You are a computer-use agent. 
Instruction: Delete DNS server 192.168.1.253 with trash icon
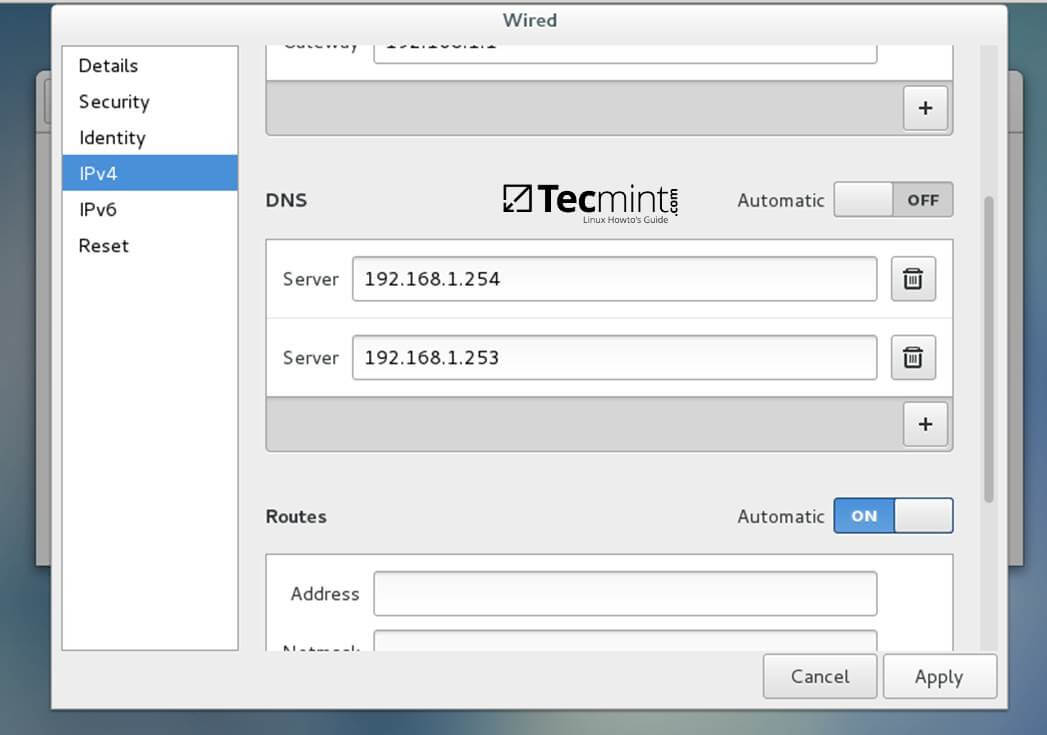[913, 357]
